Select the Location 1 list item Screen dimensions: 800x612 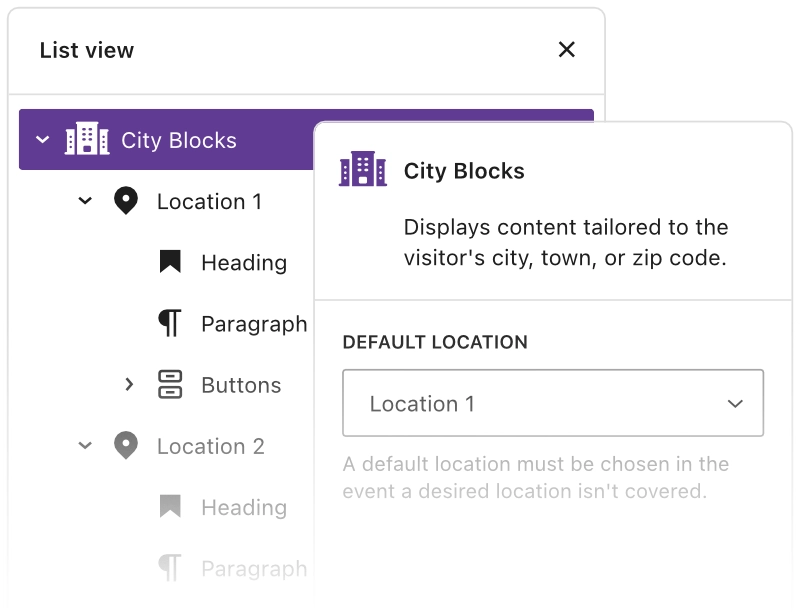coord(209,201)
